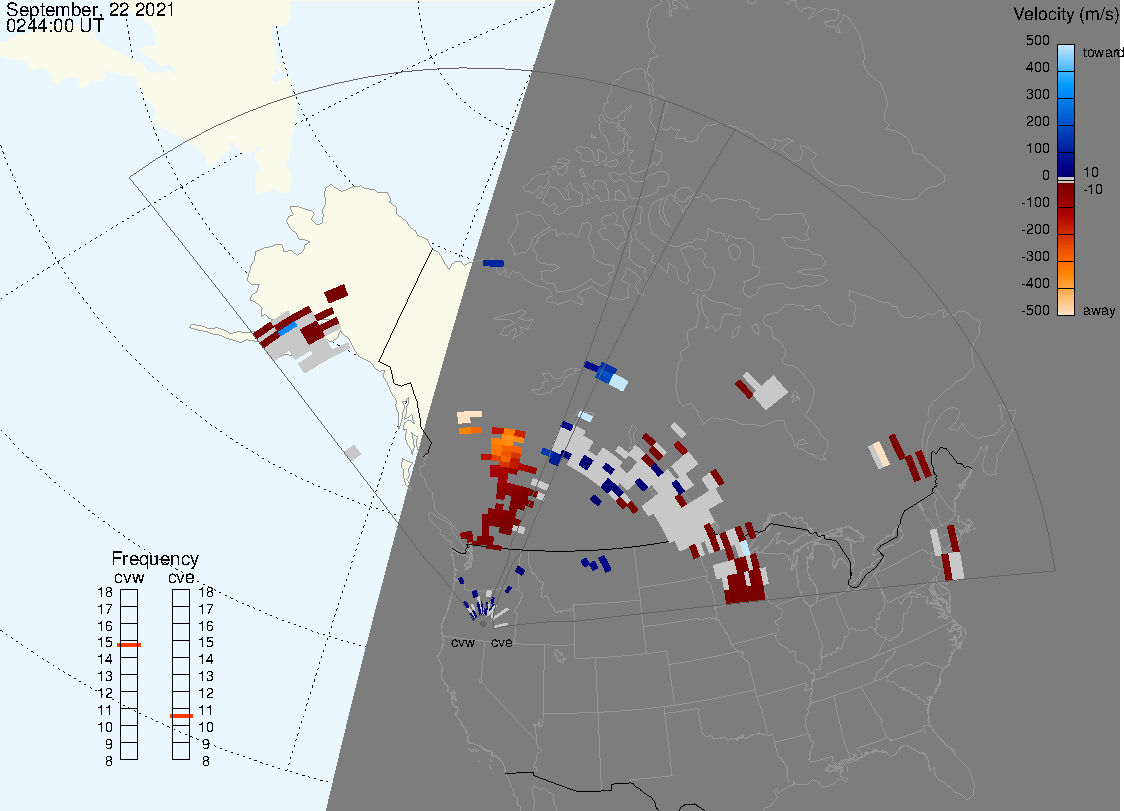This screenshot has height=811, width=1124.
Task: Select the 400 tick label on velocity scale
Action: pyautogui.click(x=1037, y=67)
